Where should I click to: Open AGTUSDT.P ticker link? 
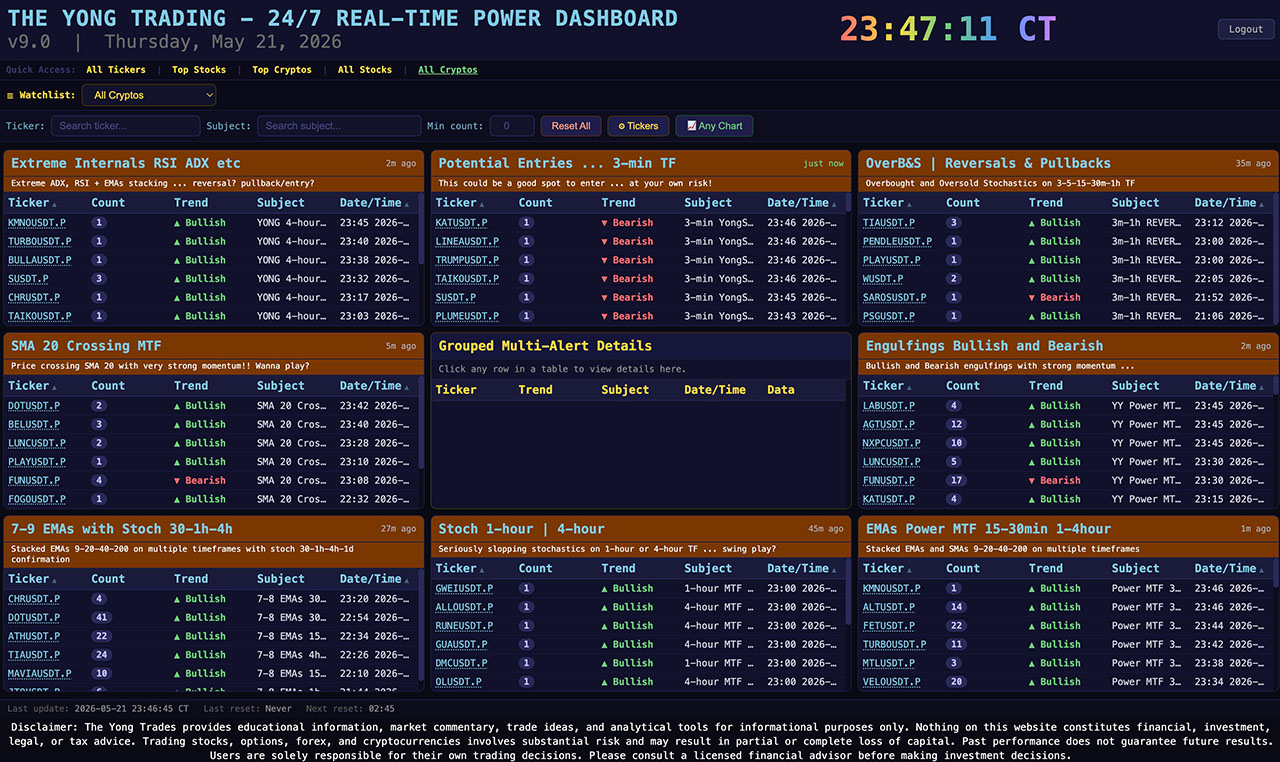(889, 424)
